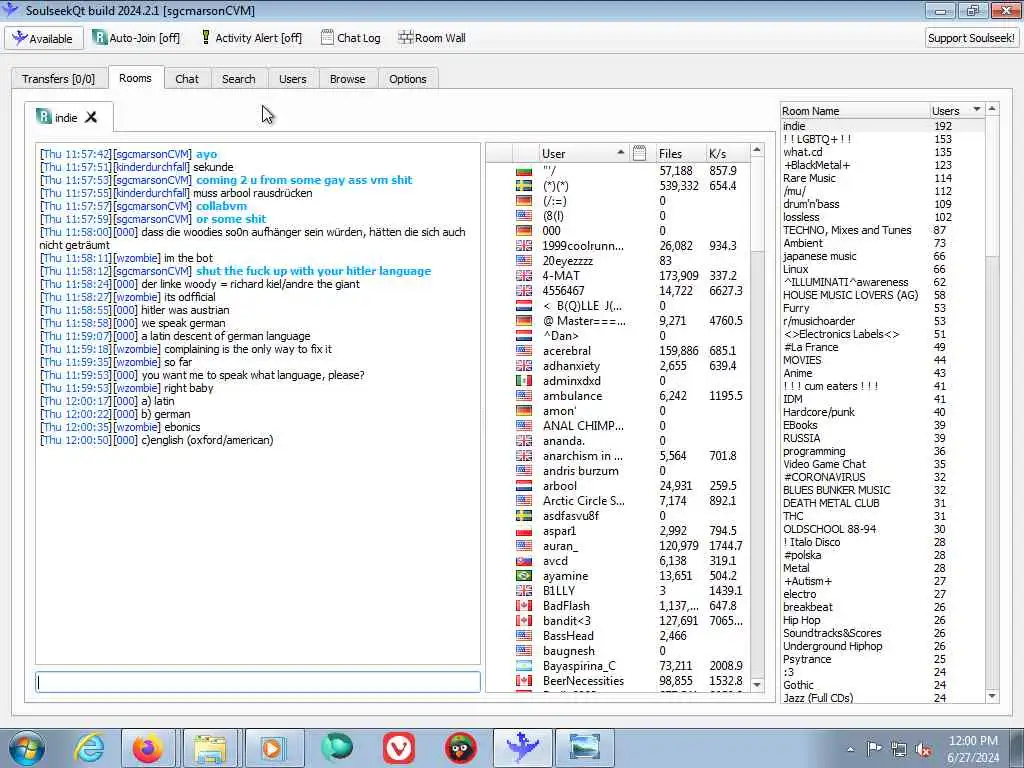
Task: Open the Options tab
Action: 408,78
